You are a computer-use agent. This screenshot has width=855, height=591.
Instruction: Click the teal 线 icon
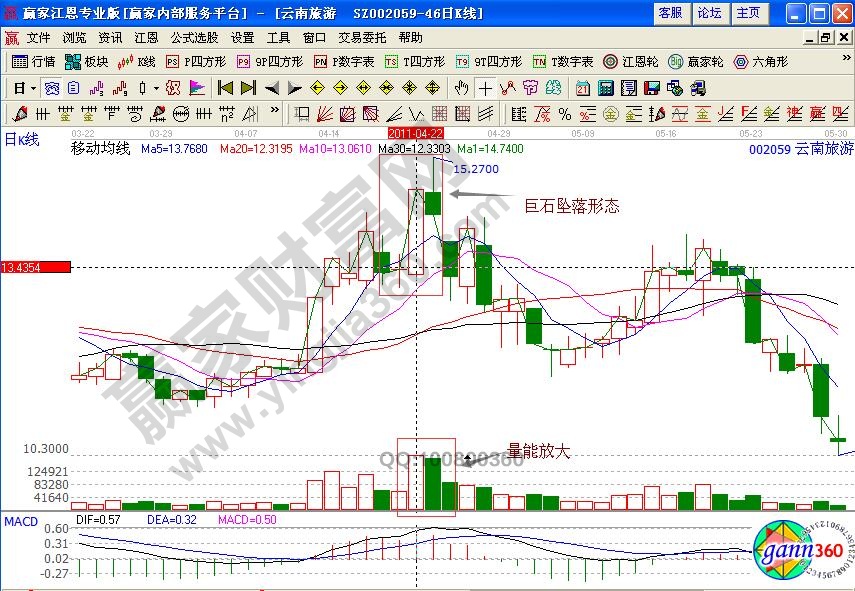(x=553, y=88)
